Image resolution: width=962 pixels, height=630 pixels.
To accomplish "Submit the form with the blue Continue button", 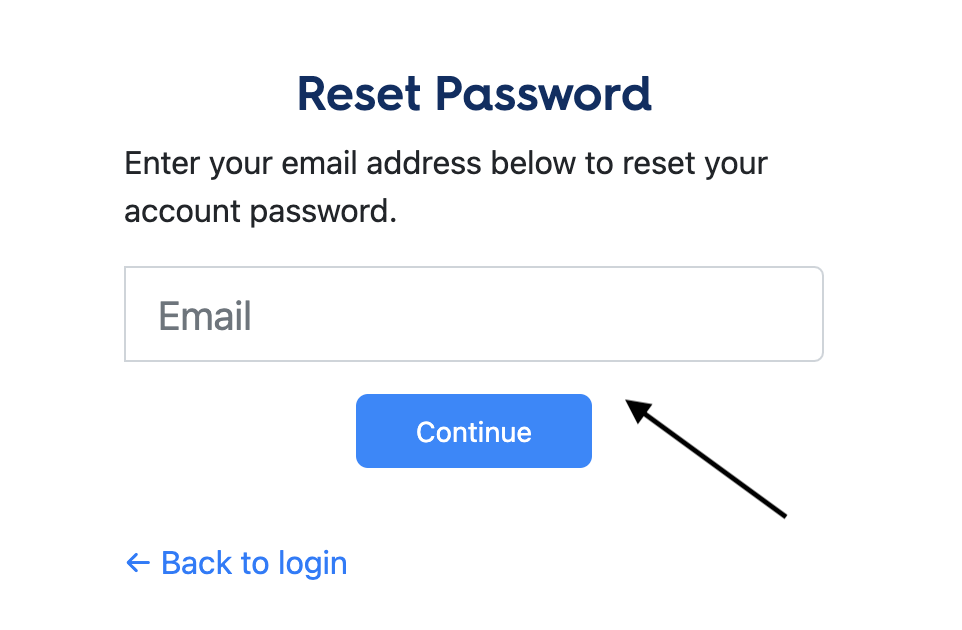I will click(x=474, y=431).
